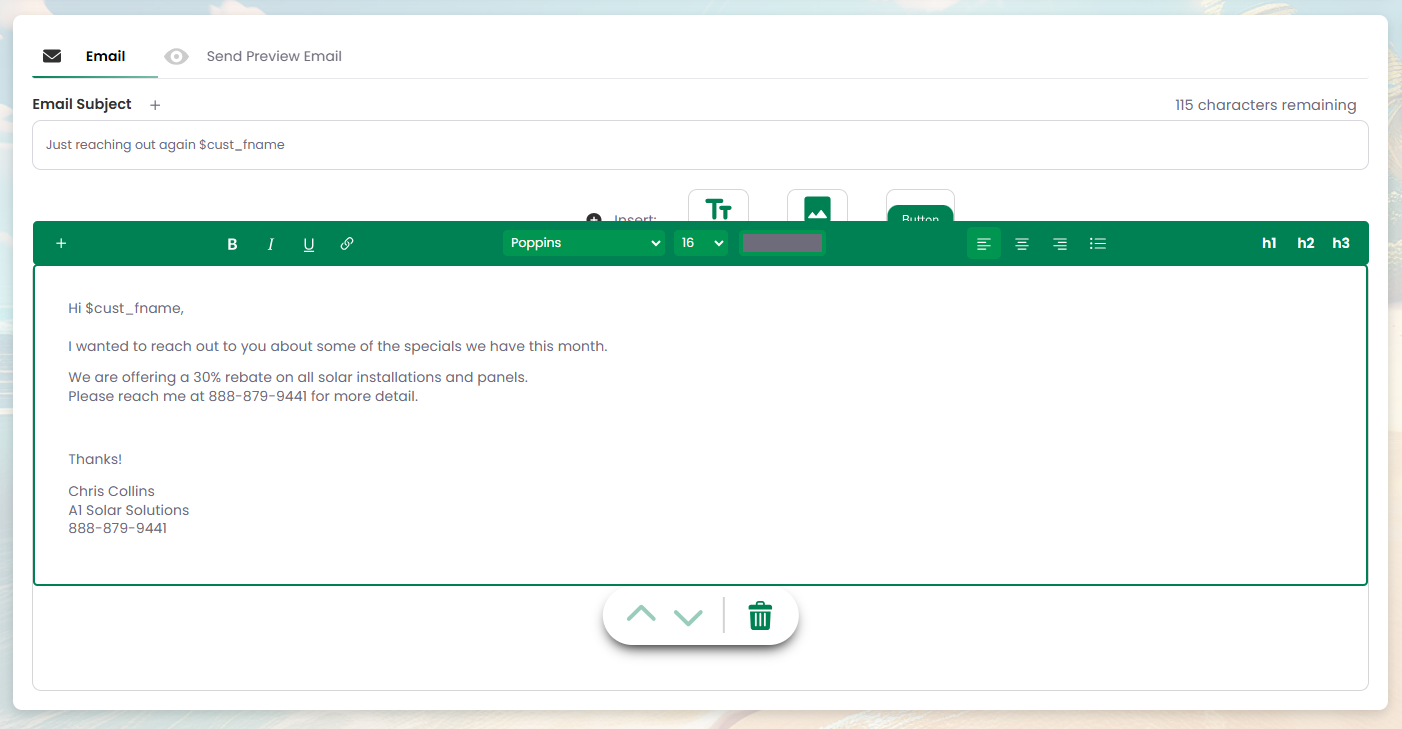
Task: Insert a hyperlink using link icon
Action: (347, 244)
